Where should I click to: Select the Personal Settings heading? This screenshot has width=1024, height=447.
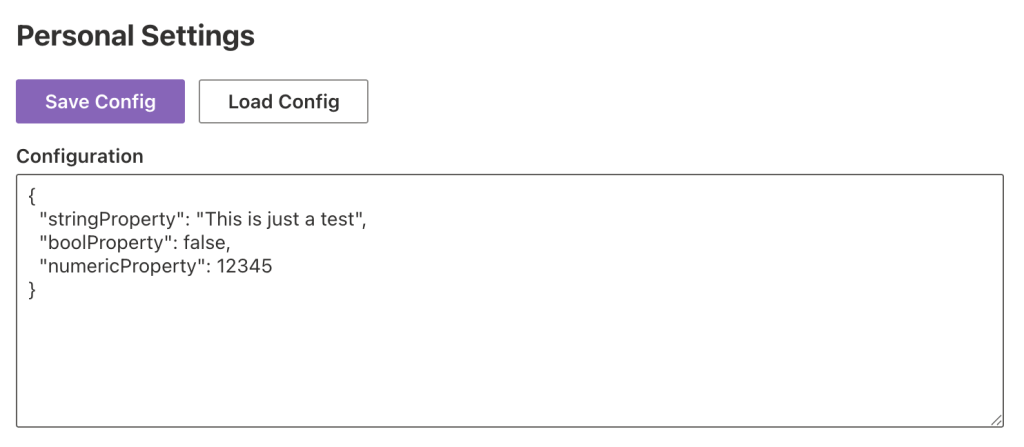[x=136, y=37]
